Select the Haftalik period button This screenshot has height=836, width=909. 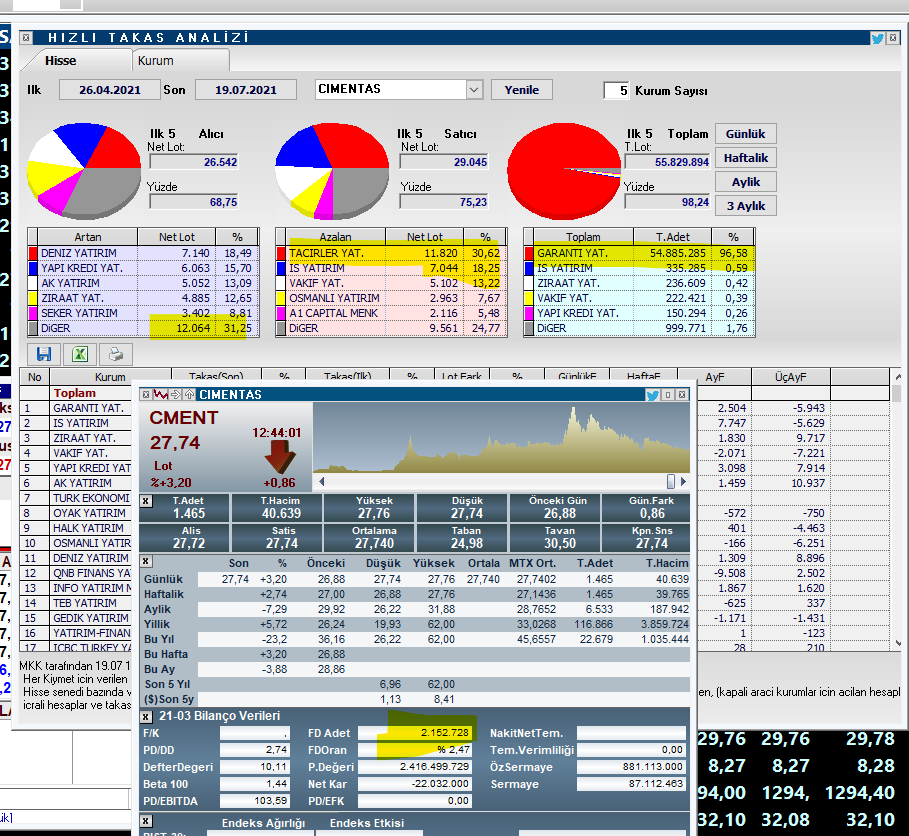coord(745,158)
